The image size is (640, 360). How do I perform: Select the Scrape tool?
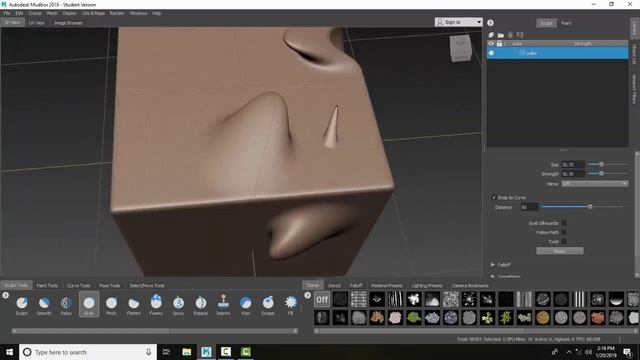point(268,305)
